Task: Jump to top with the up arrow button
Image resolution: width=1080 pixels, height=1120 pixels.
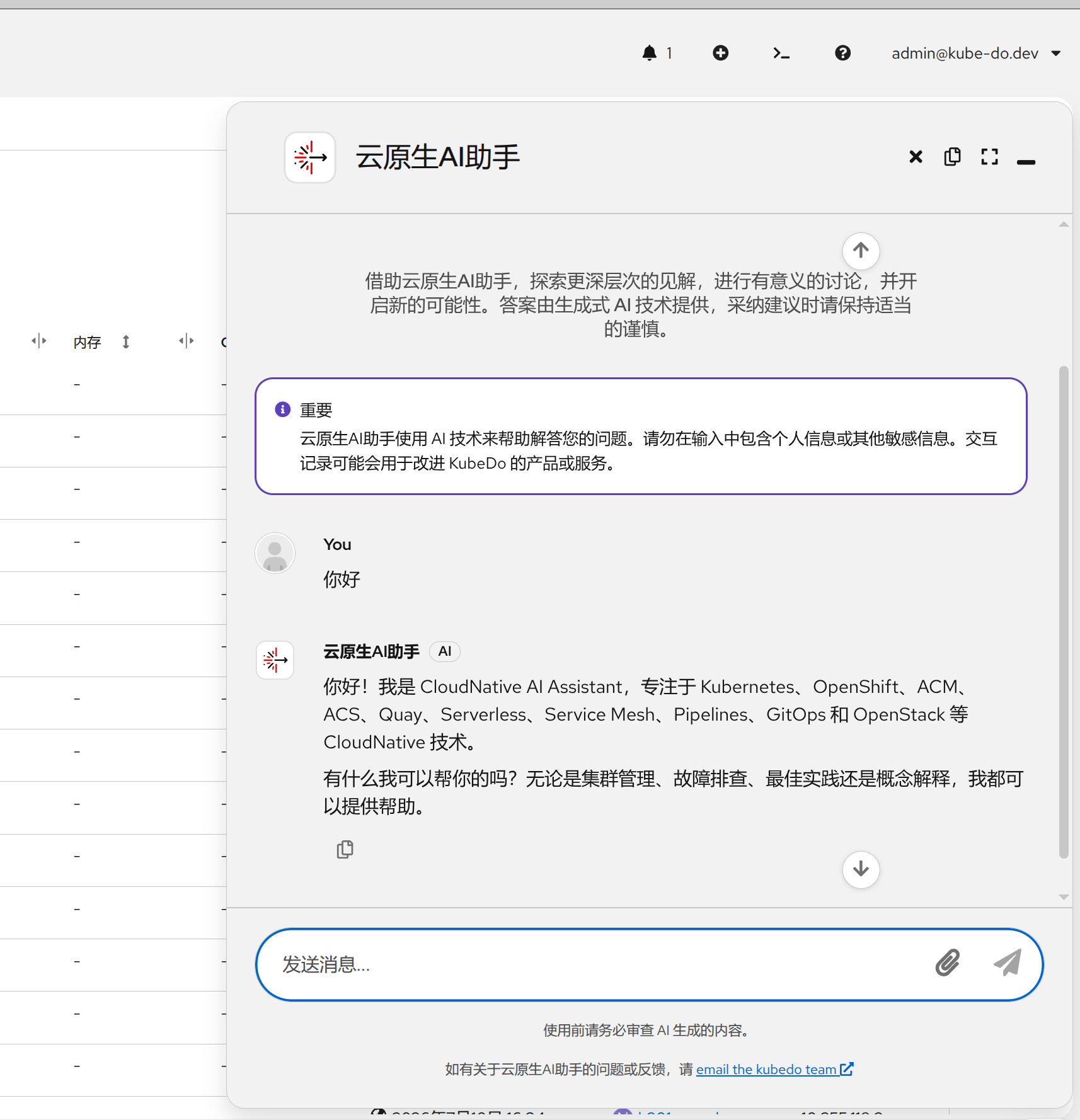Action: (861, 251)
